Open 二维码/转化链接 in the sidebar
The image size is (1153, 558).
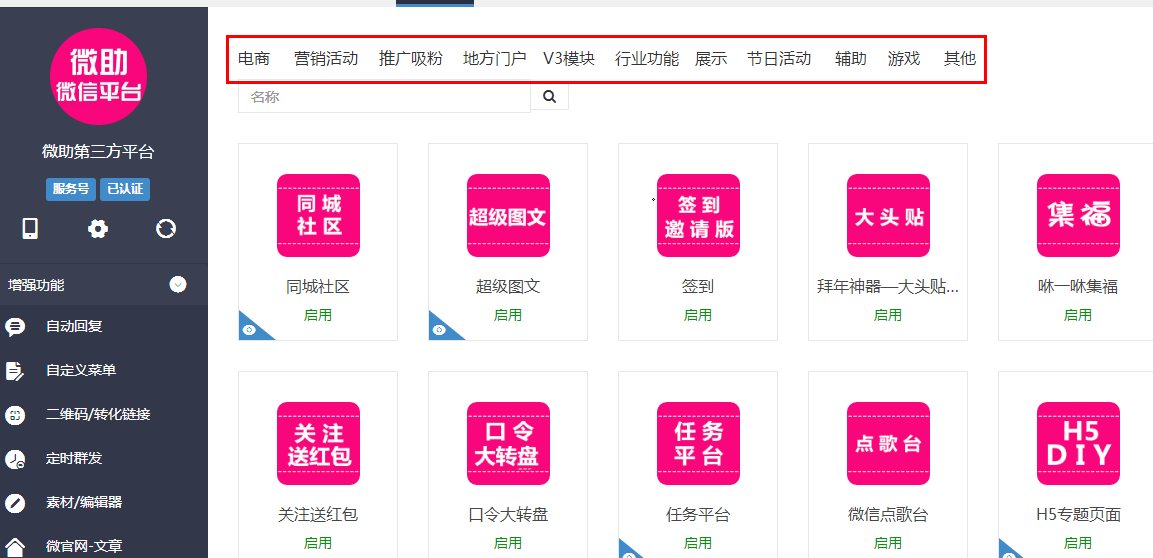(x=97, y=414)
